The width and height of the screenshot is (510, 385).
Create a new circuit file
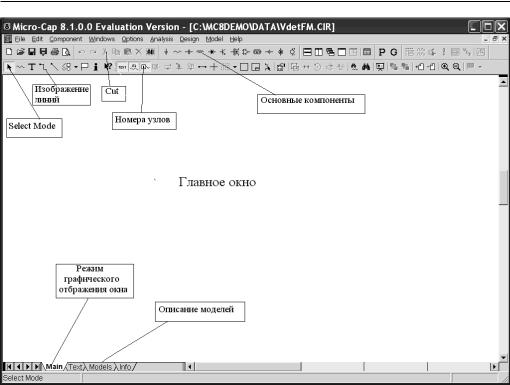click(9, 52)
